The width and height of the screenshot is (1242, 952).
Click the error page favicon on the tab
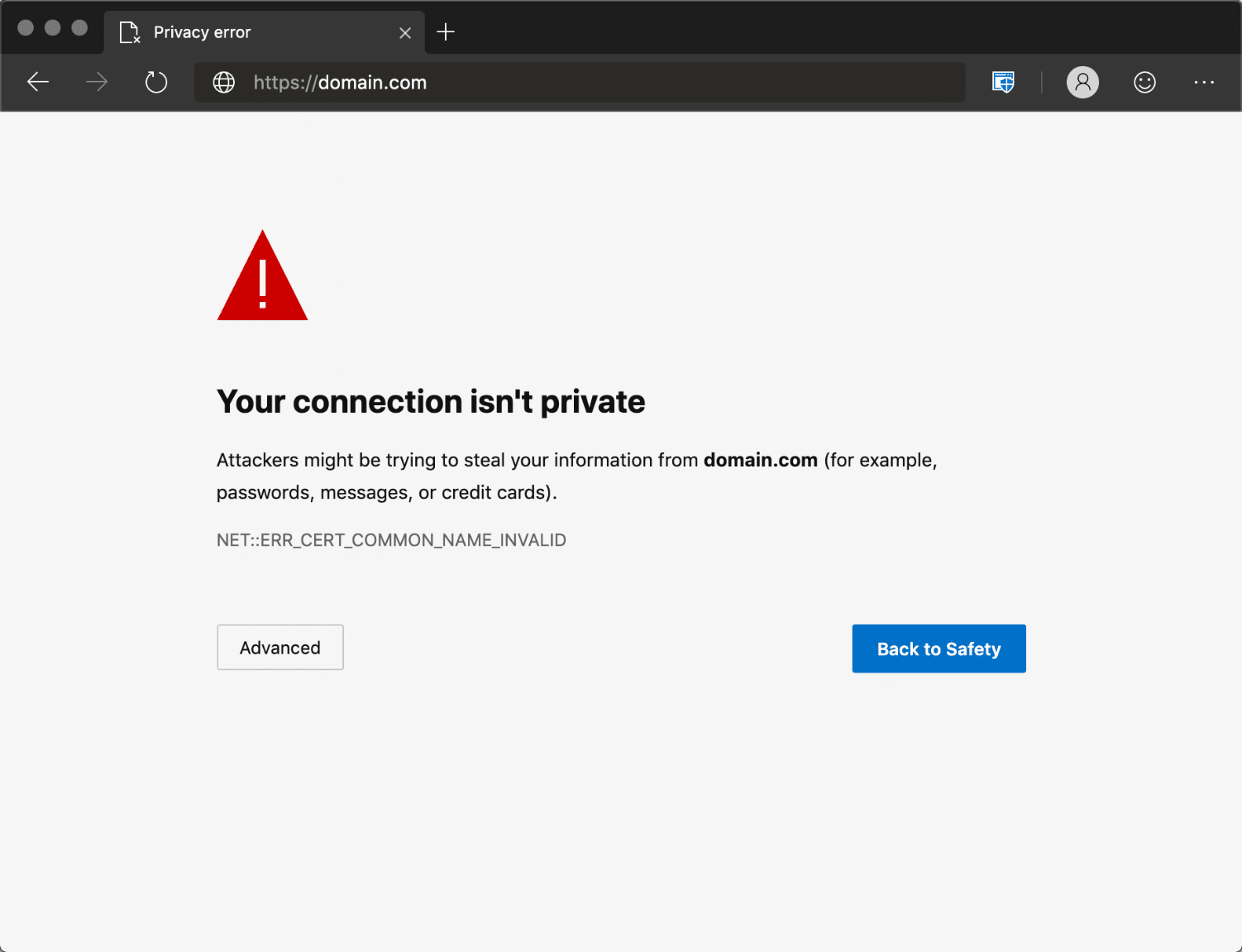click(x=128, y=32)
